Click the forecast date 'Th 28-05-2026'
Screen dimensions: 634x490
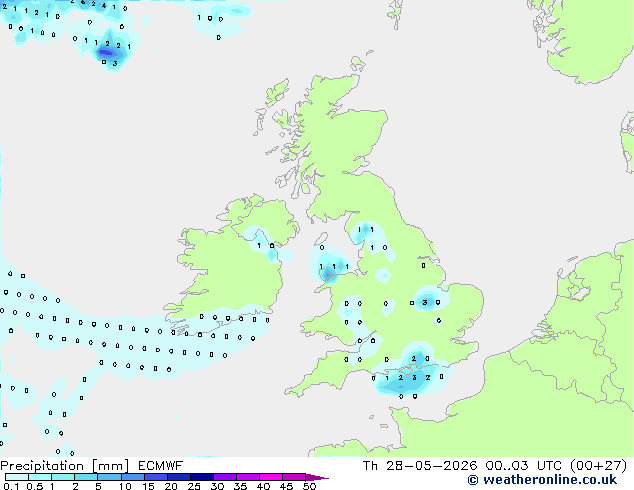click(420, 466)
